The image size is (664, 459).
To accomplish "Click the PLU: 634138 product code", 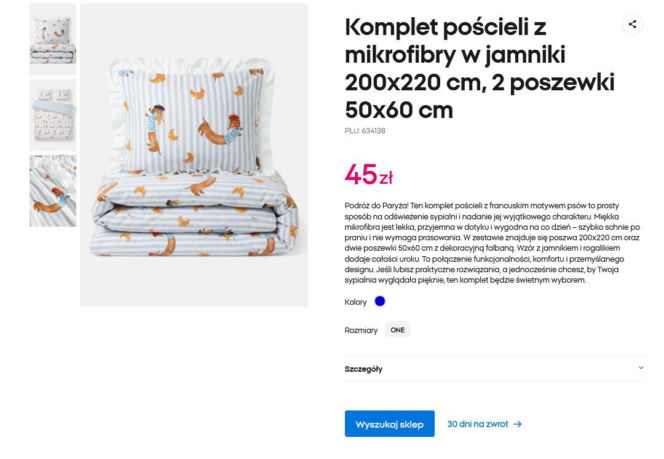I will click(x=365, y=130).
